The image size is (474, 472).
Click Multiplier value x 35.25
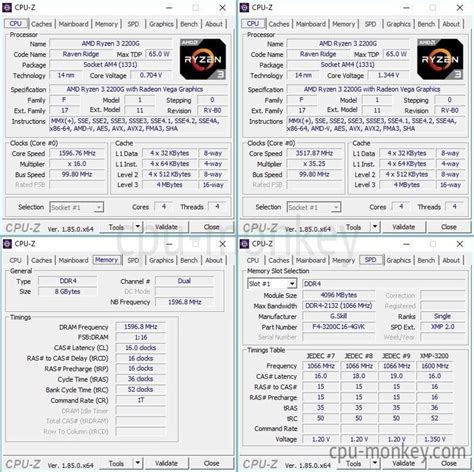click(314, 164)
